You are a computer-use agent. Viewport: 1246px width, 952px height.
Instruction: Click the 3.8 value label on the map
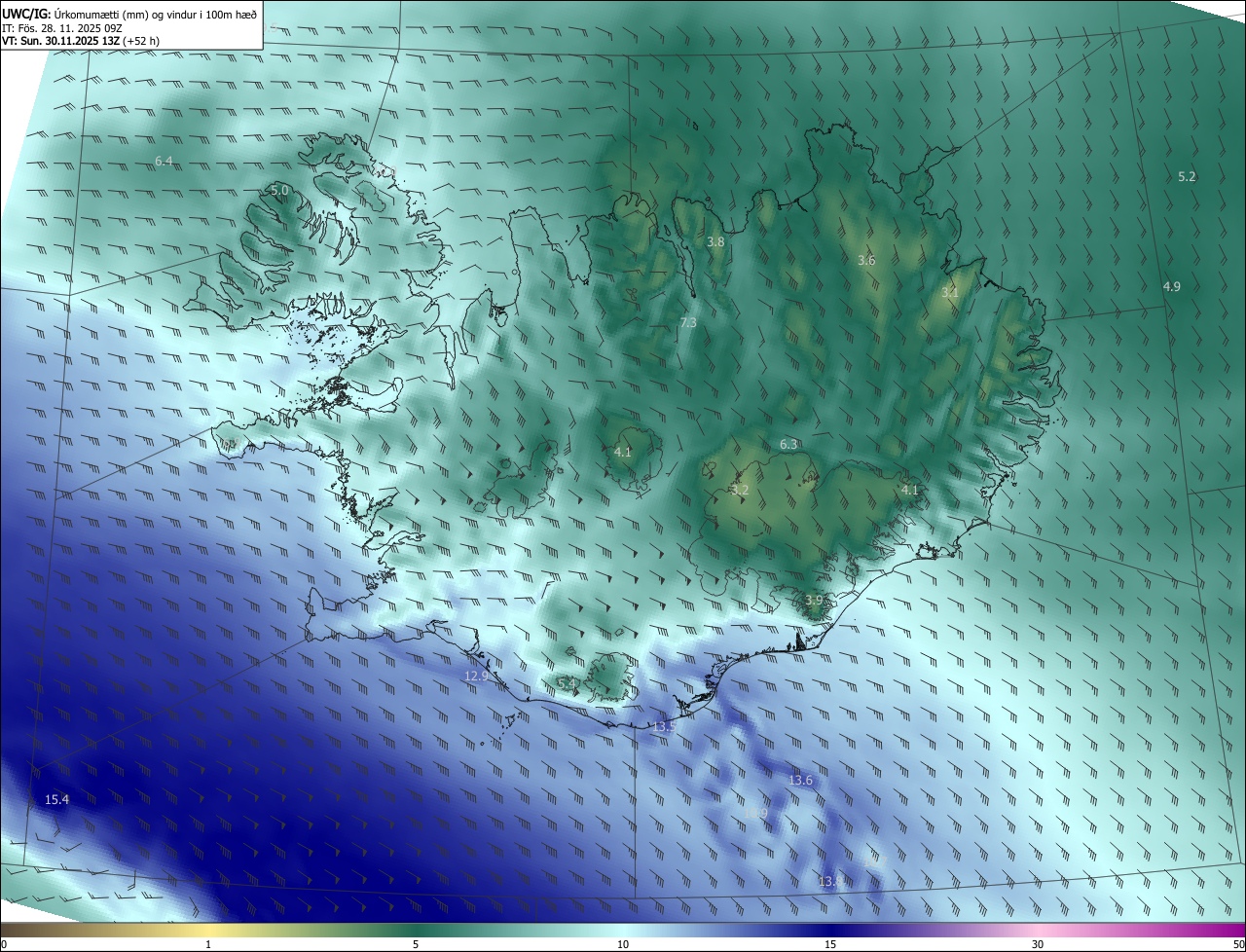point(715,241)
